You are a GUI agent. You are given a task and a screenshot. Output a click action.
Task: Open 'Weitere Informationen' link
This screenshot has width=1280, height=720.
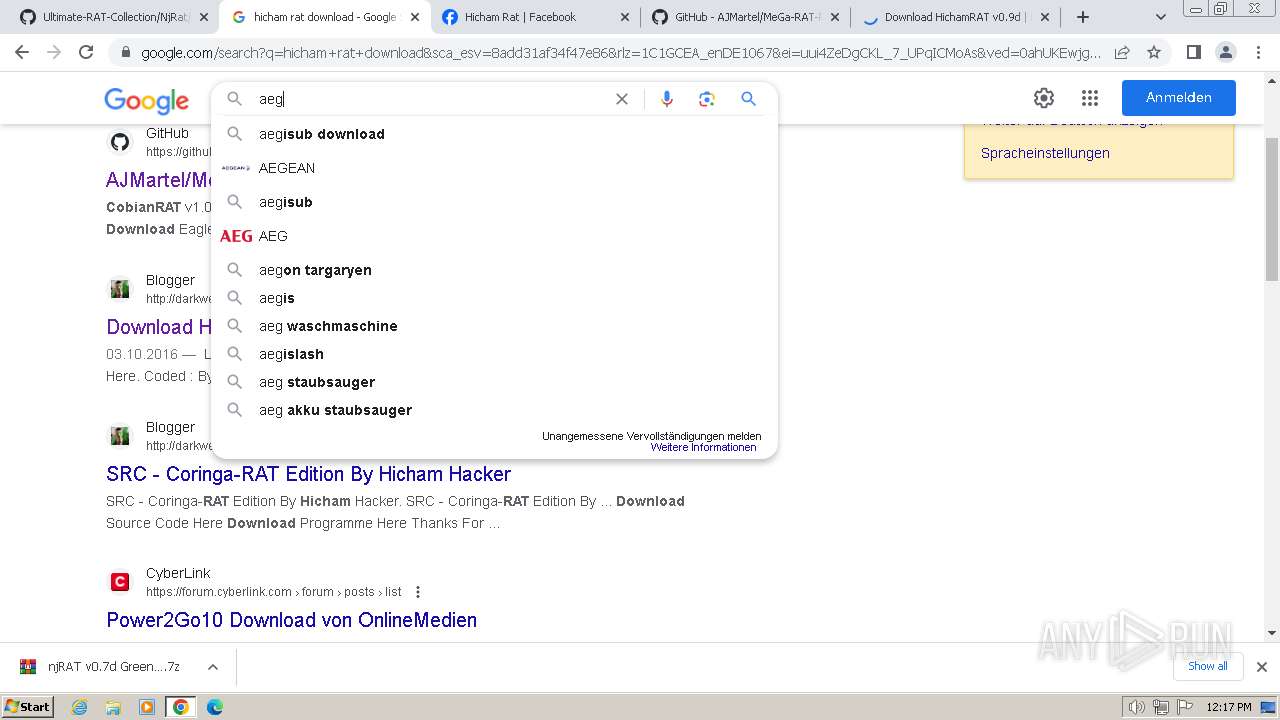(703, 447)
